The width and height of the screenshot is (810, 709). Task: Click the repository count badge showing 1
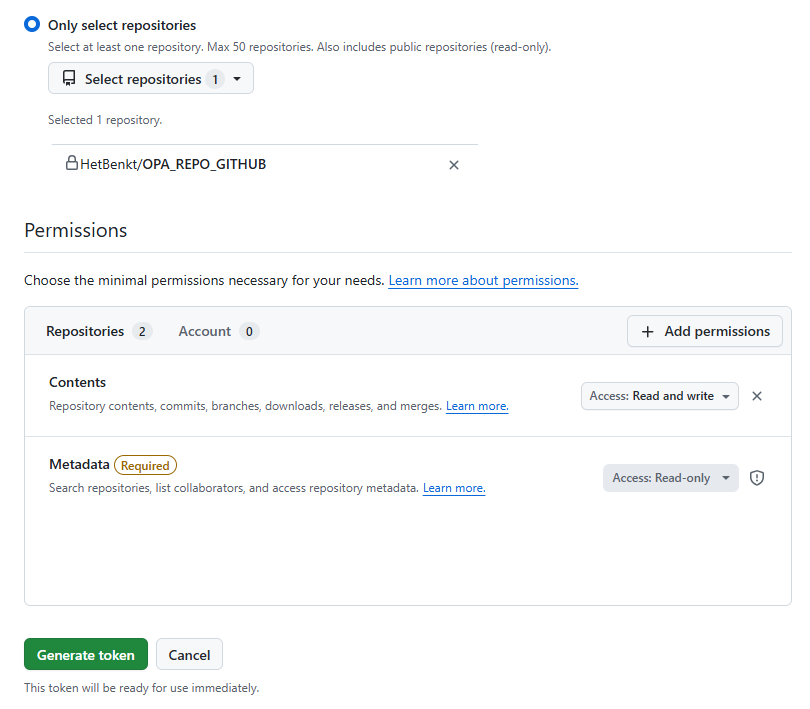(215, 79)
